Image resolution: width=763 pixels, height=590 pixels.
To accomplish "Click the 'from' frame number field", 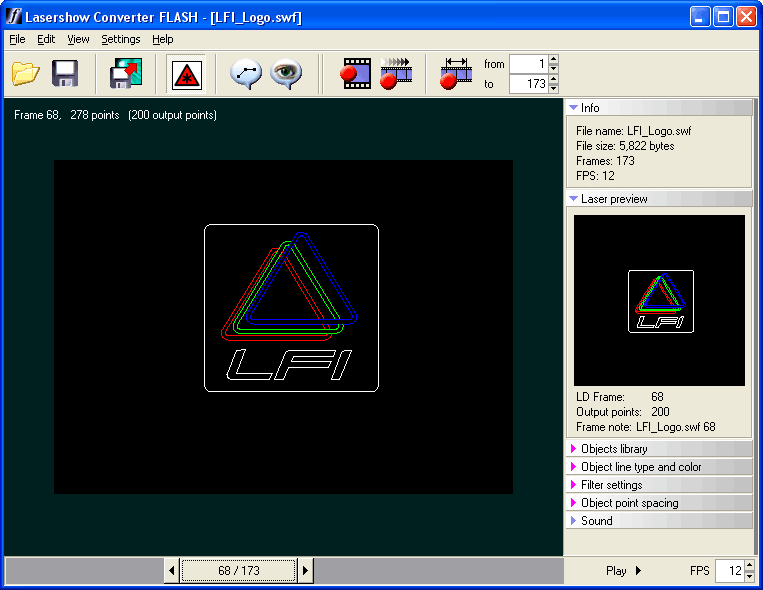I will [x=529, y=64].
